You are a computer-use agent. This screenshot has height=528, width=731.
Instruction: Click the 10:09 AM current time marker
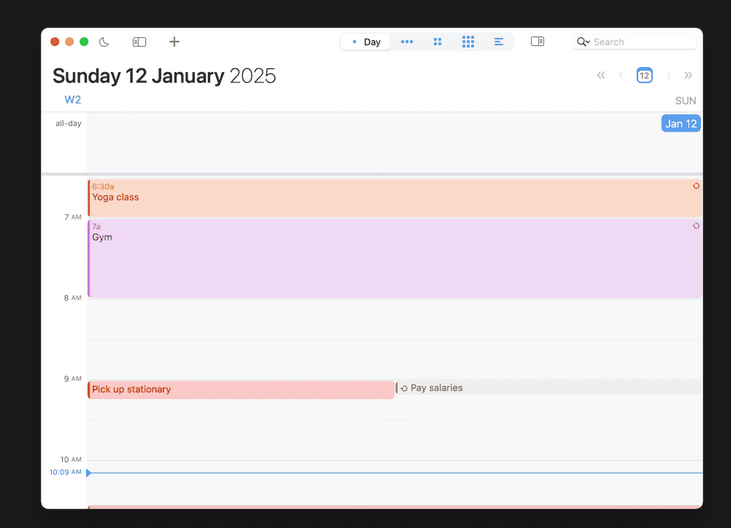[x=65, y=472]
